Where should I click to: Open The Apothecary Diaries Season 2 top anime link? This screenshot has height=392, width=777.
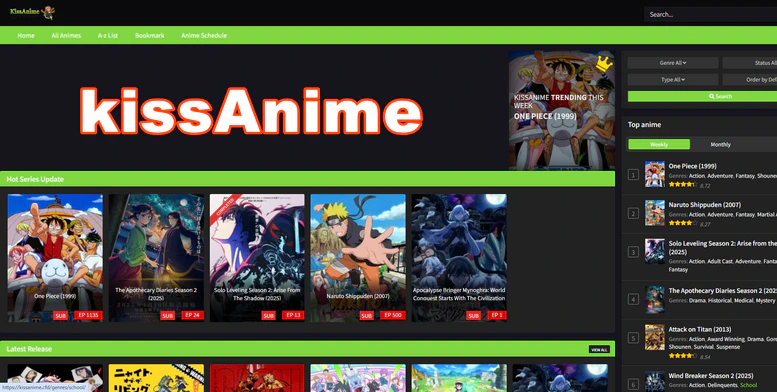coord(722,291)
